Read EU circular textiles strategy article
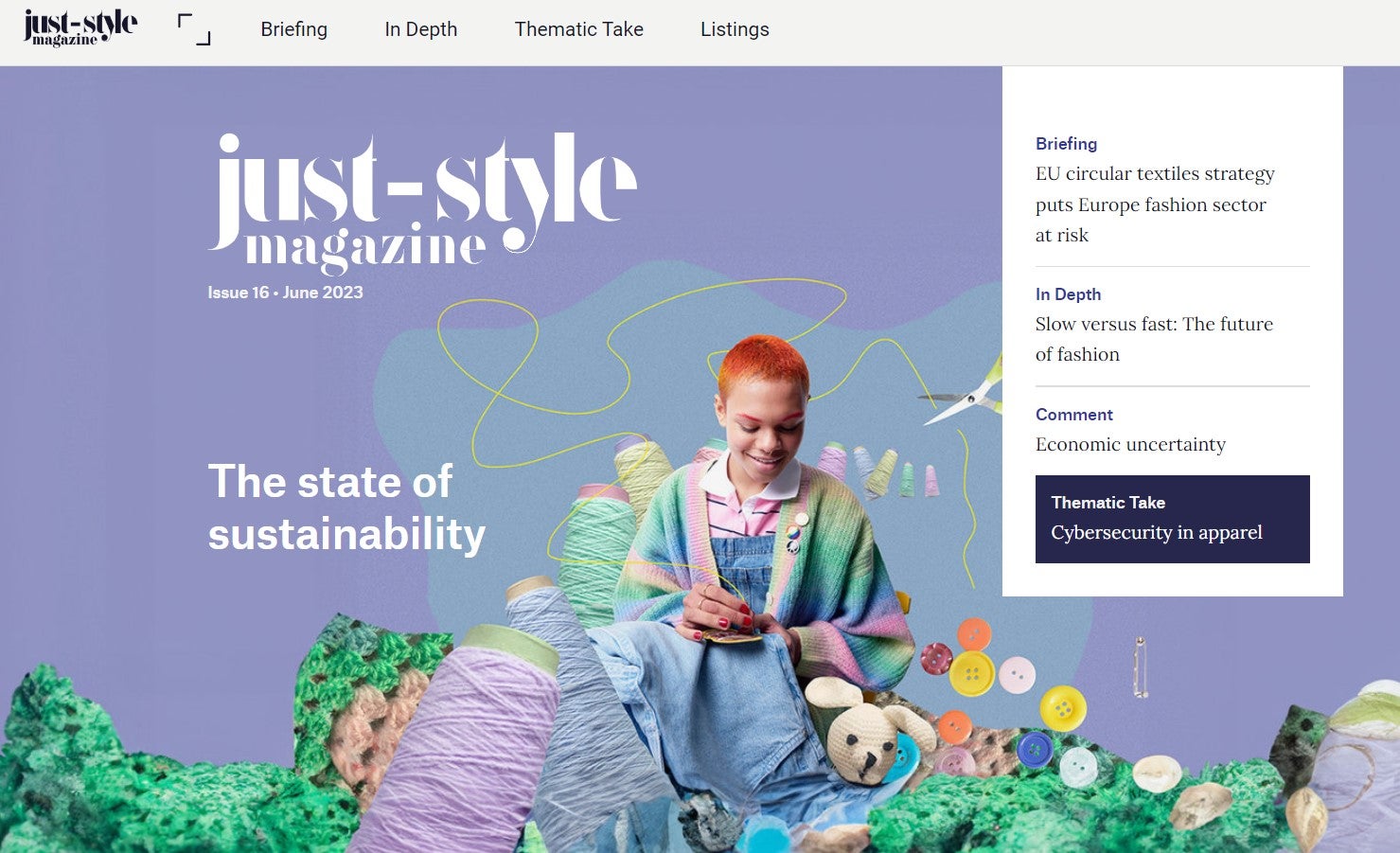 [x=1155, y=204]
